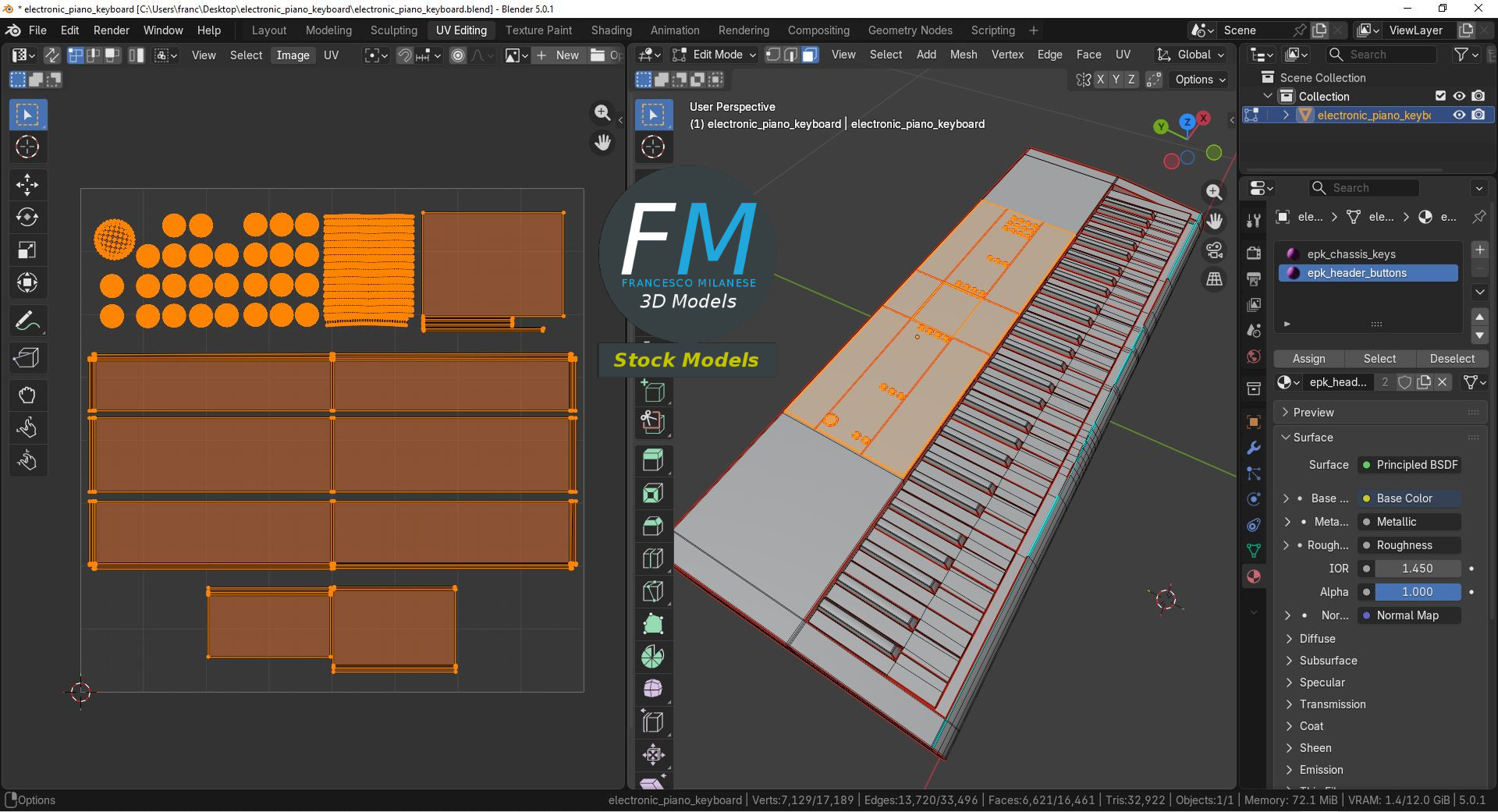Viewport: 1498px width, 812px height.
Task: Toggle Y axis mirror in viewport header
Action: pos(1116,80)
